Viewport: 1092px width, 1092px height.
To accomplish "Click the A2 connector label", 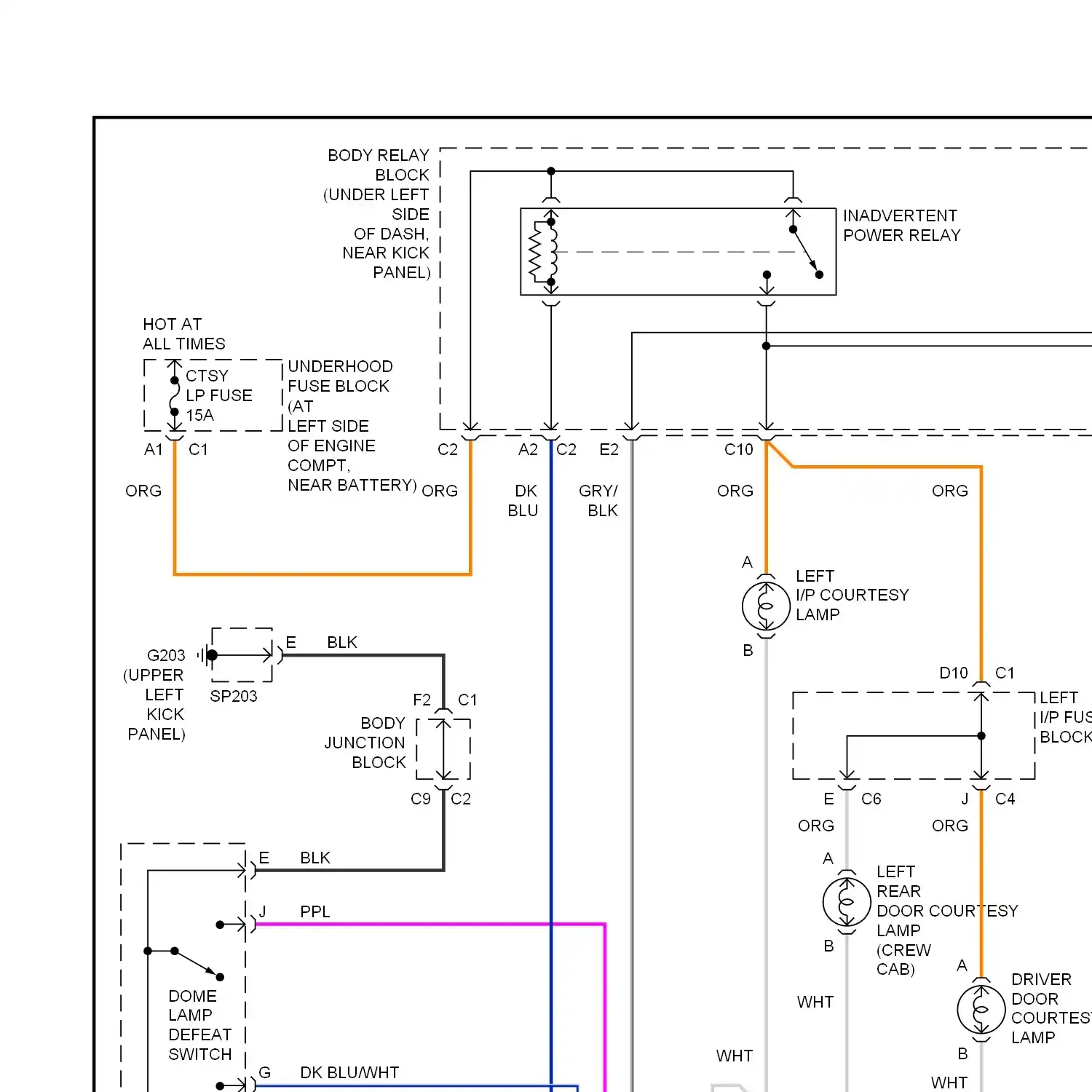I will pos(528,450).
